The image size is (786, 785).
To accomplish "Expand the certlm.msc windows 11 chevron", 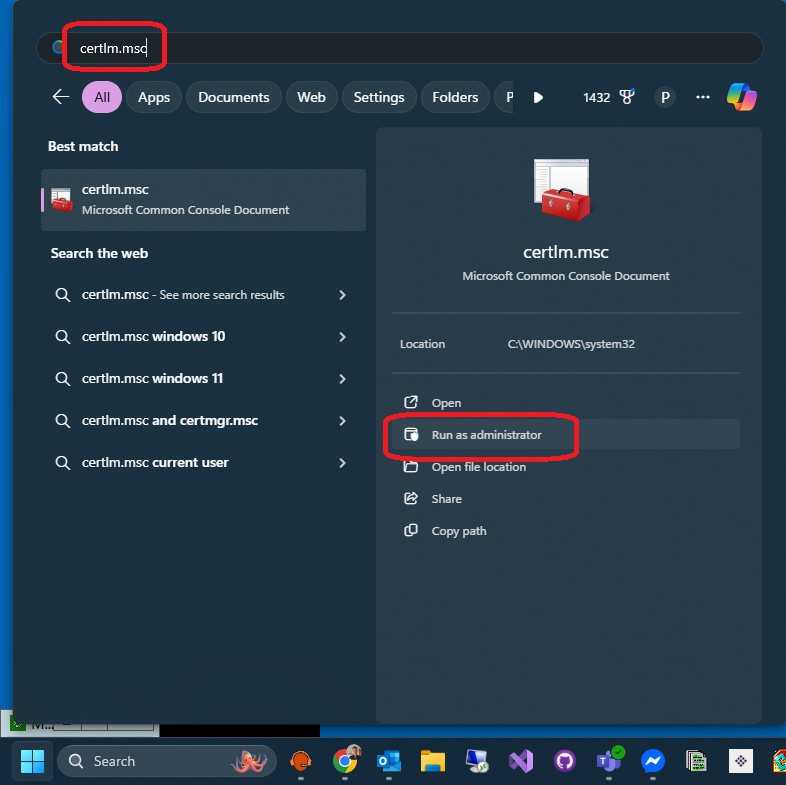I will coord(342,378).
